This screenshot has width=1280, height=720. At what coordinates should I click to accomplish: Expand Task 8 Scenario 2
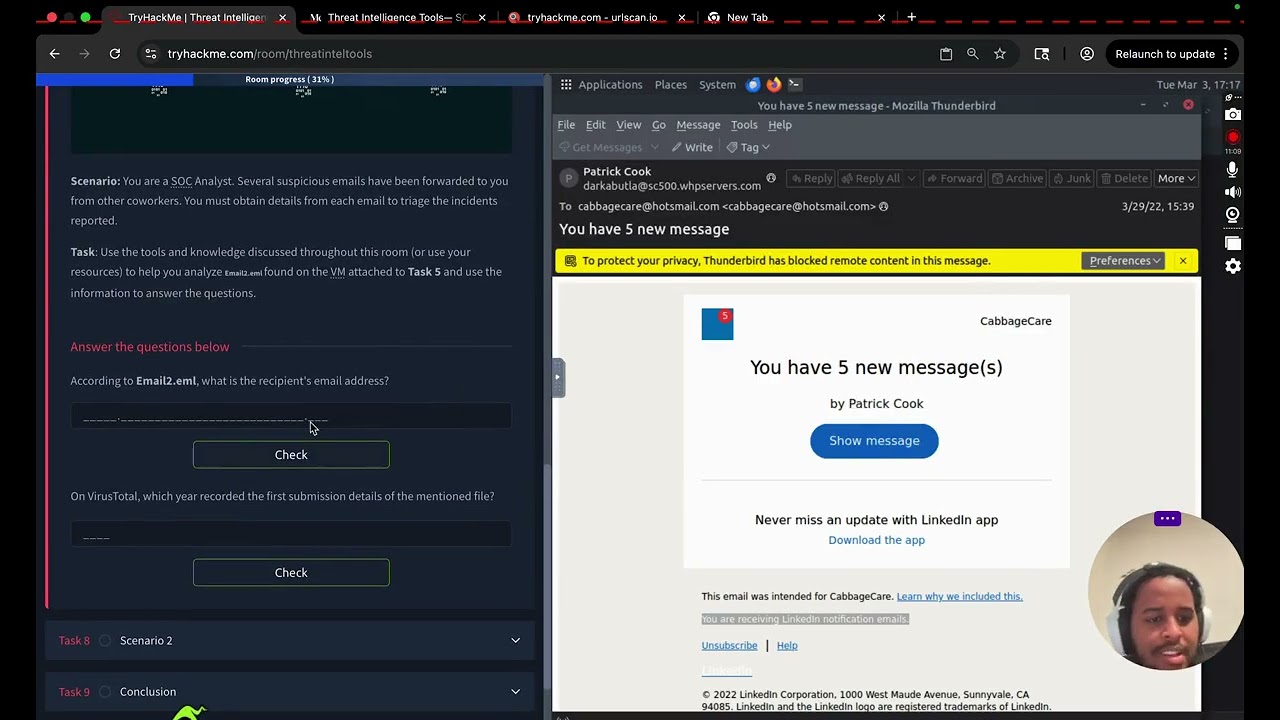290,640
